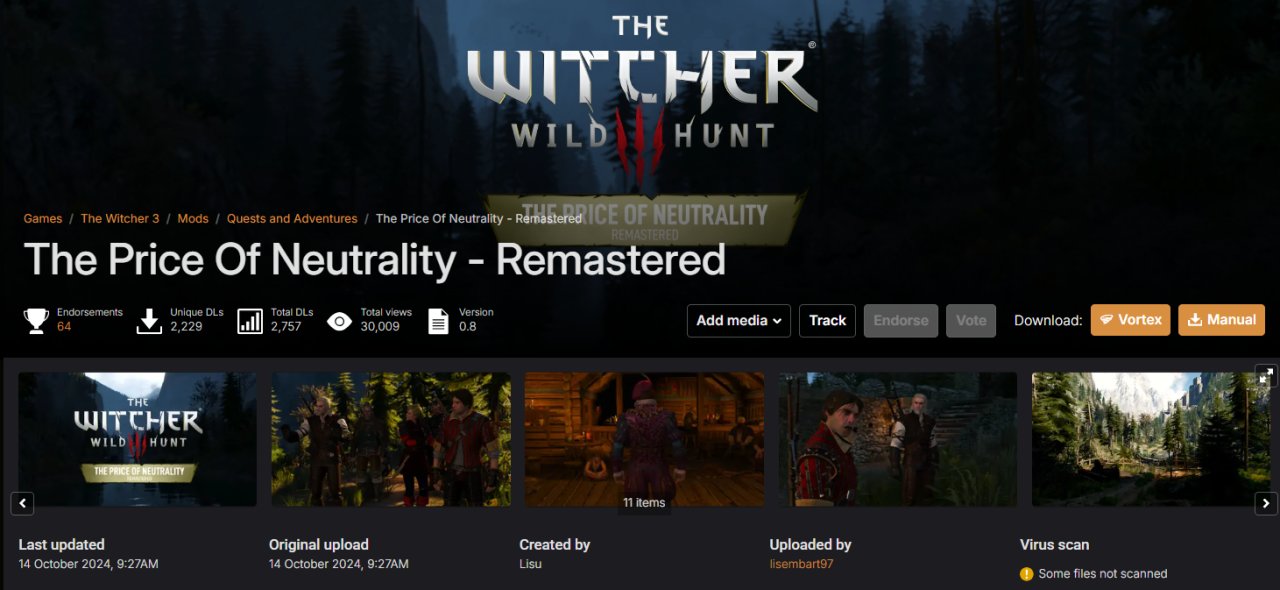This screenshot has height=590, width=1280.
Task: Click the greyed-out Endorse button
Action: tap(901, 320)
